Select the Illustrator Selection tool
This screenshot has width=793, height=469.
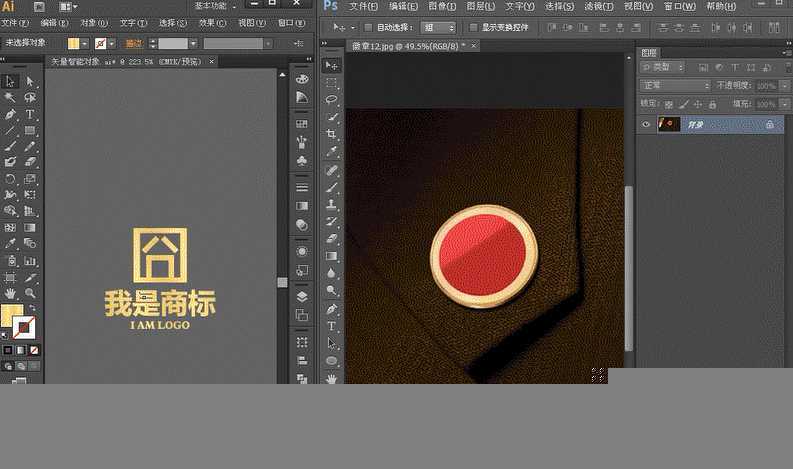pyautogui.click(x=10, y=81)
